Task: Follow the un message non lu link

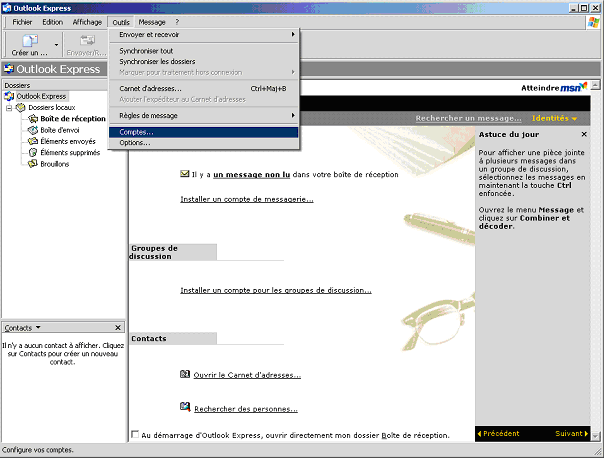Action: pyautogui.click(x=252, y=175)
